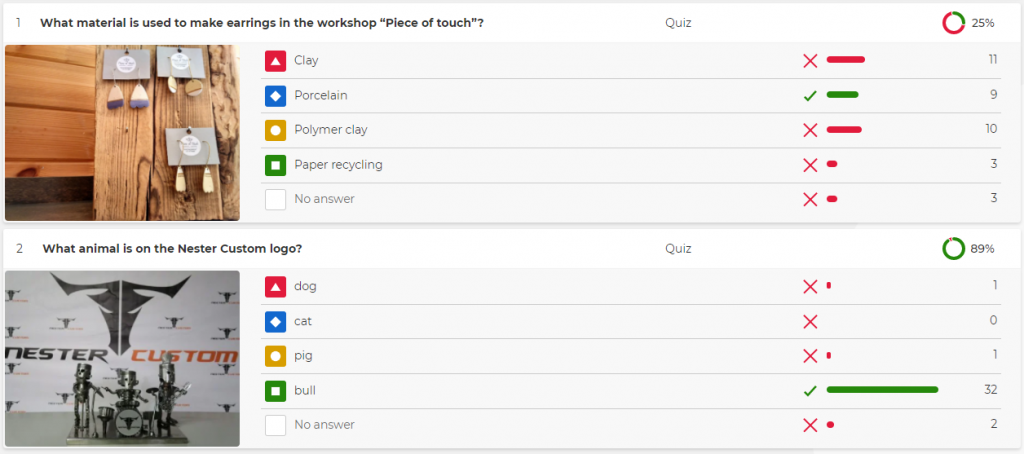Click the green square icon beside bull
This screenshot has width=1024, height=454.
coord(276,391)
